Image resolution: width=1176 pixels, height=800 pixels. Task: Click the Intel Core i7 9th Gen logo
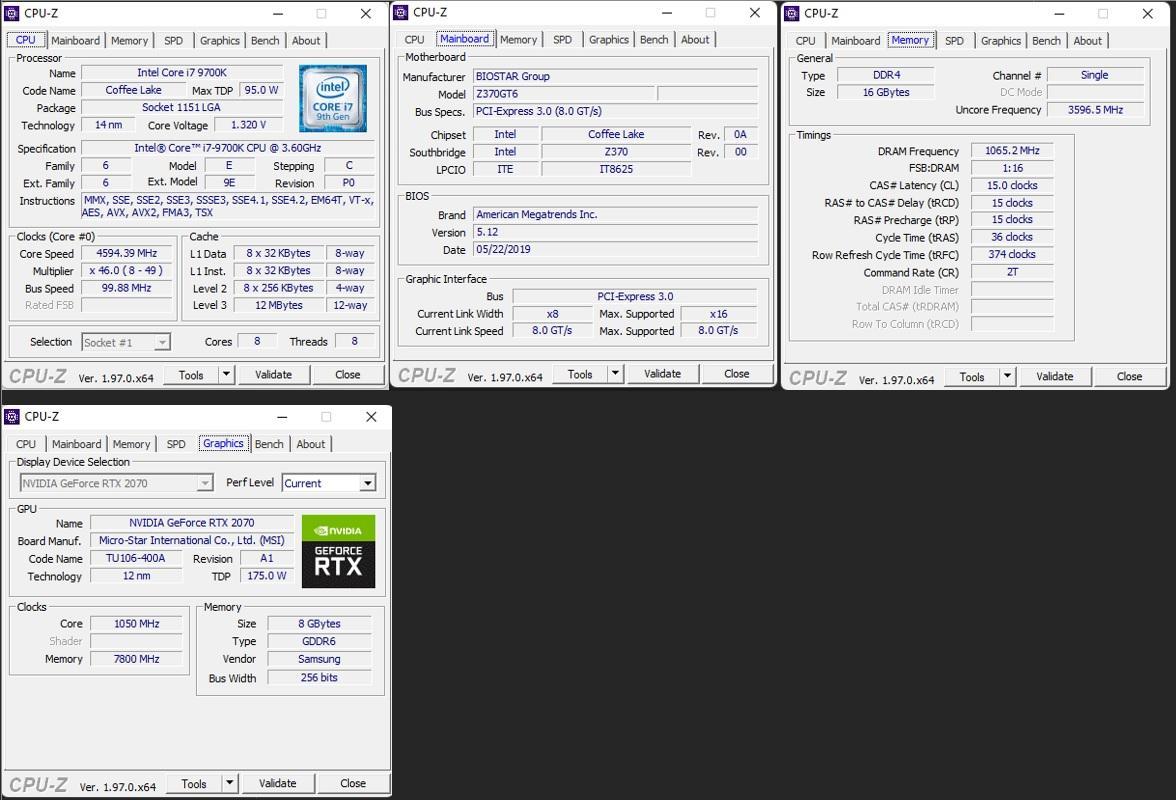click(332, 98)
